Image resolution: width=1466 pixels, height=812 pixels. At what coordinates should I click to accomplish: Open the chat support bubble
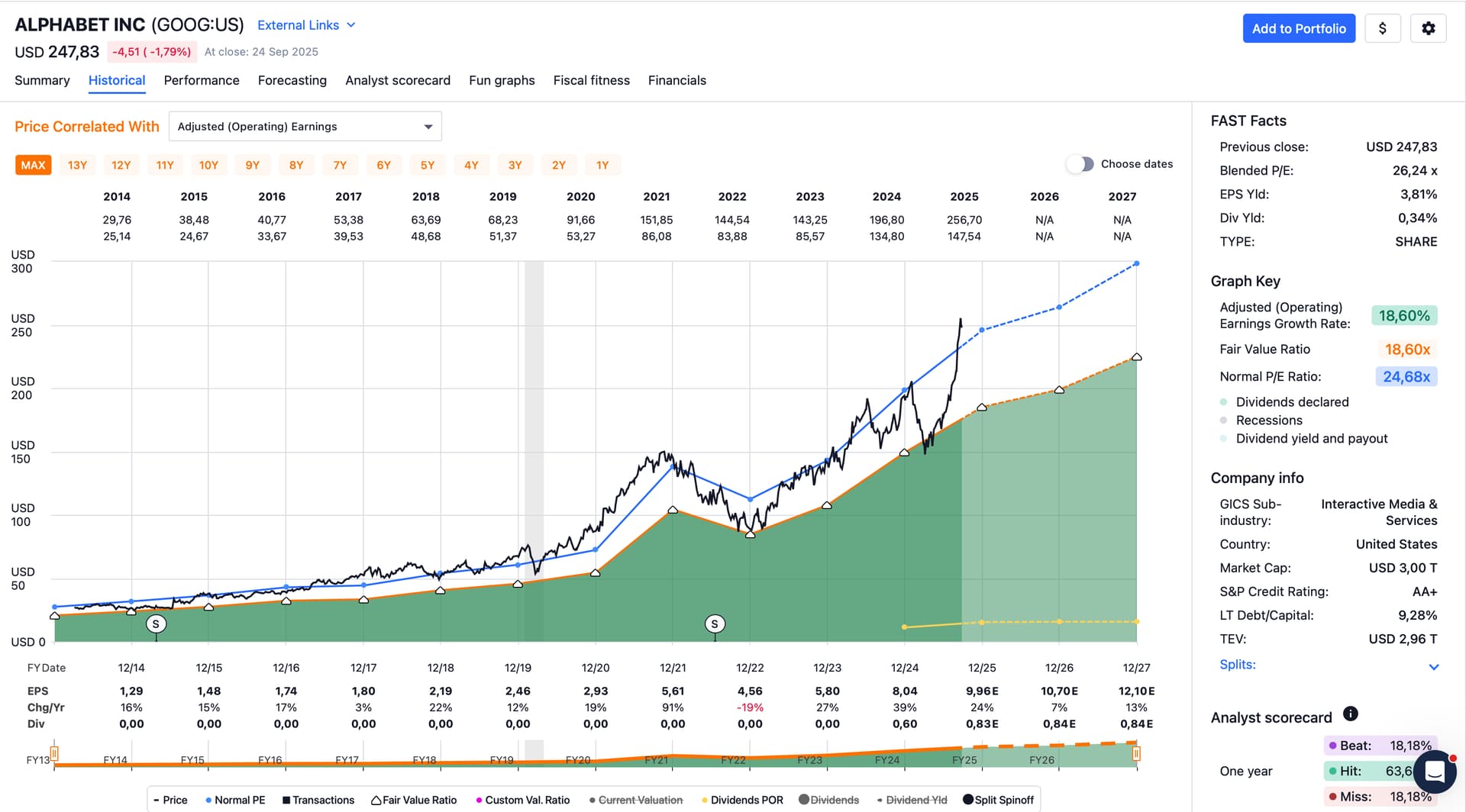[x=1435, y=772]
